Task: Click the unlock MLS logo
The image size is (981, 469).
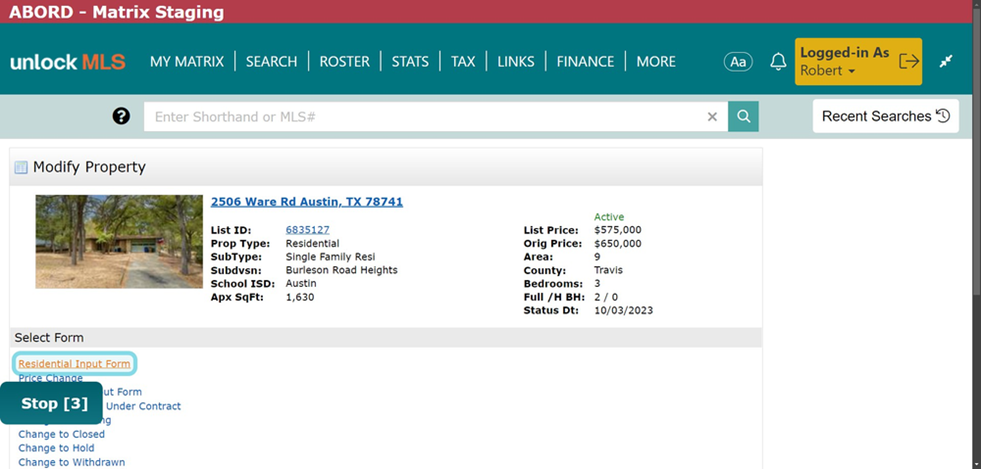Action: coord(68,61)
